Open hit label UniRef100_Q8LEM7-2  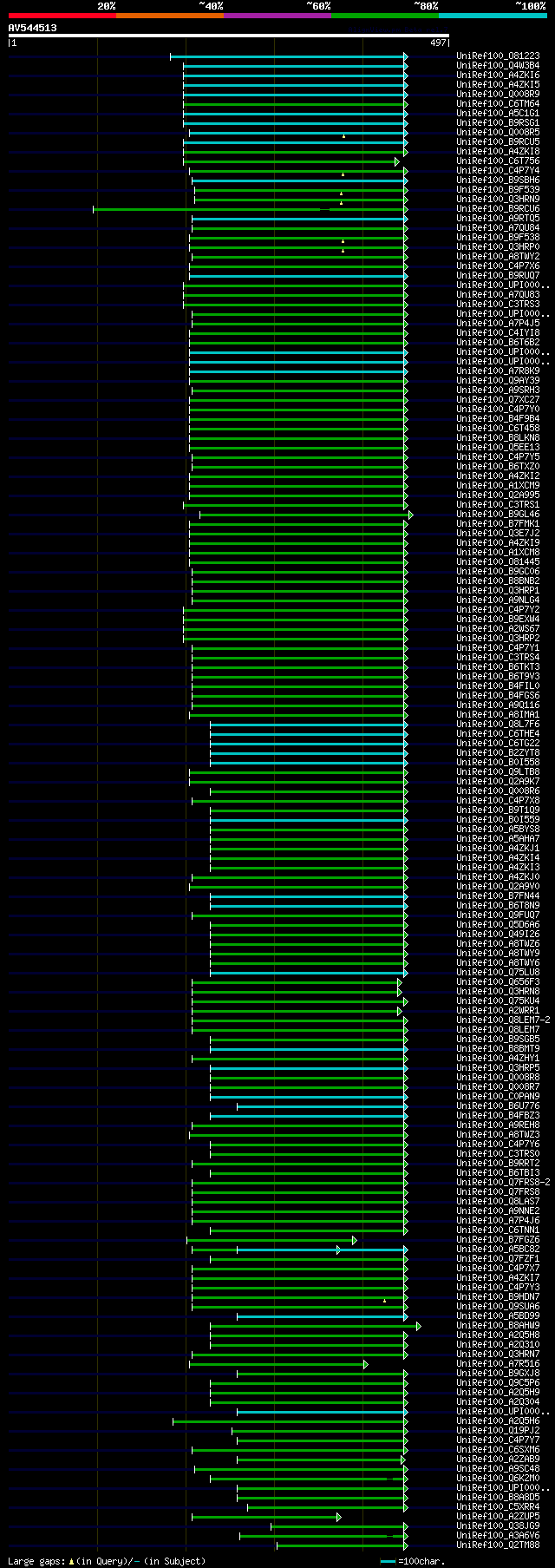coord(503,1020)
